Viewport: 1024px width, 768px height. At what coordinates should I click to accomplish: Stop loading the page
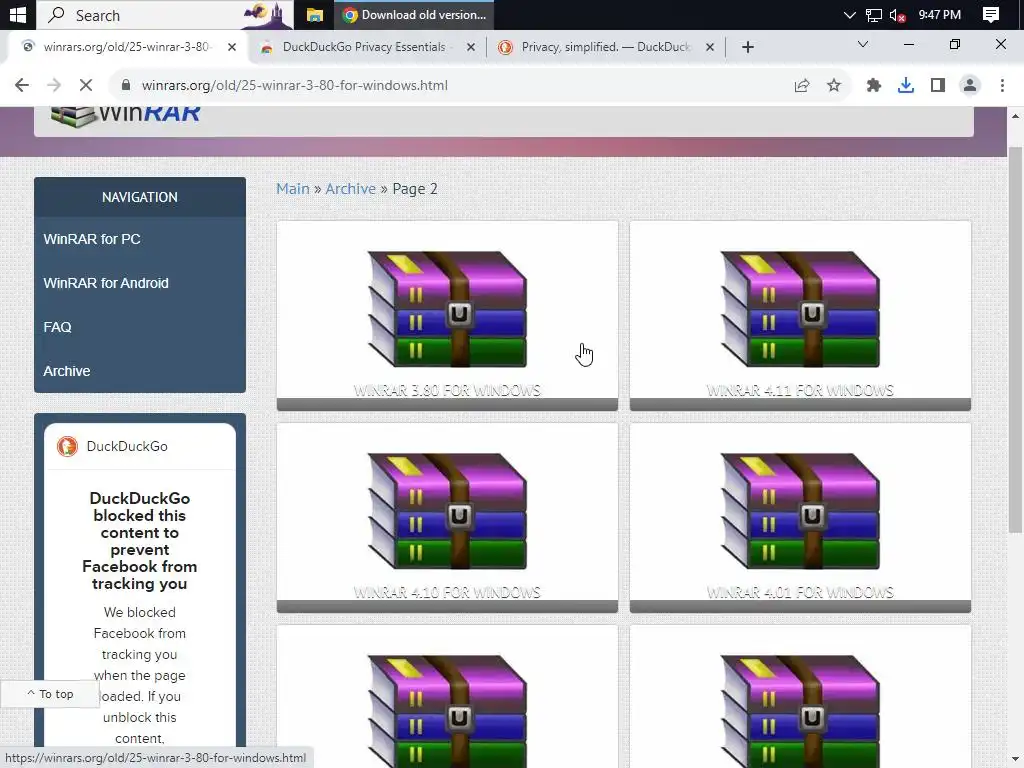(x=86, y=85)
